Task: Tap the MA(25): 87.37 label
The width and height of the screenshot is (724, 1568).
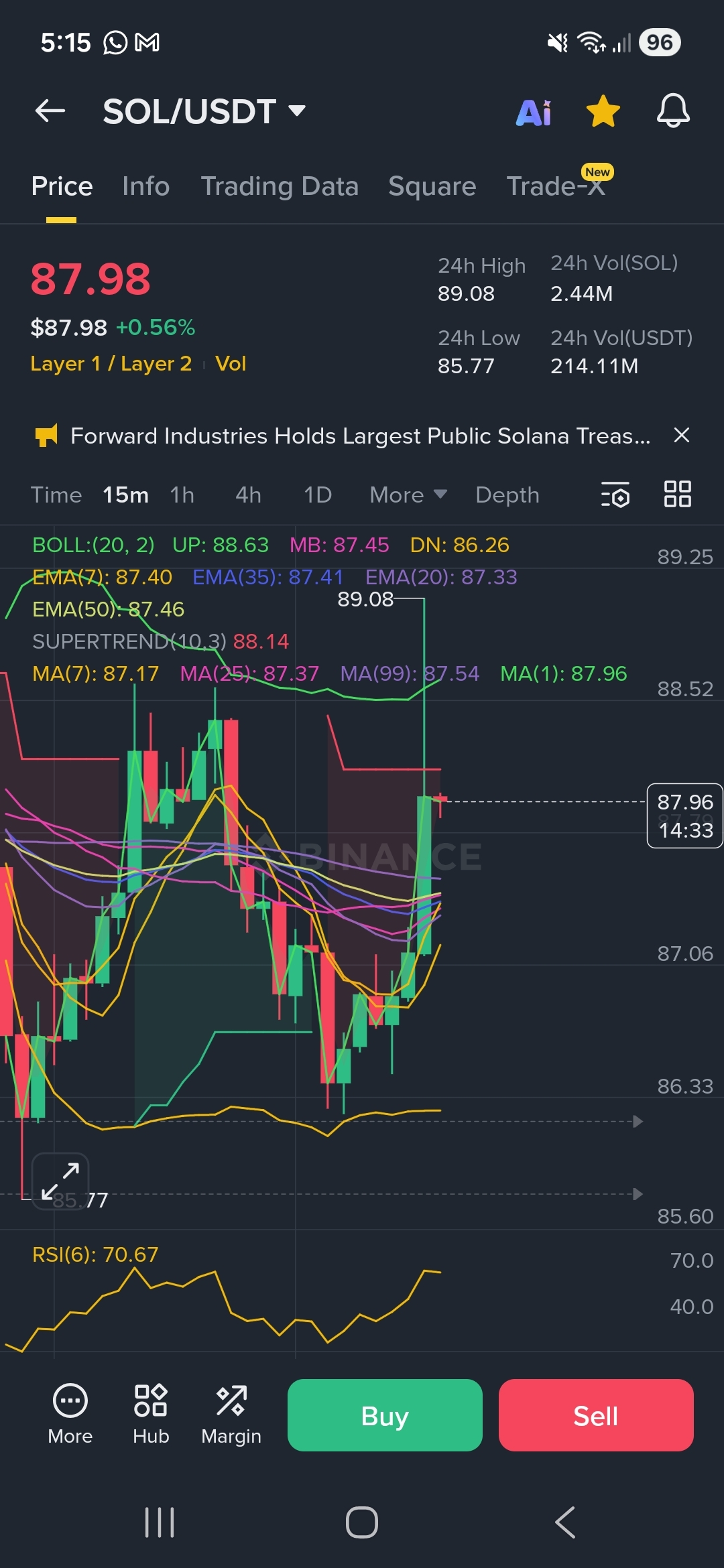Action: (x=249, y=673)
